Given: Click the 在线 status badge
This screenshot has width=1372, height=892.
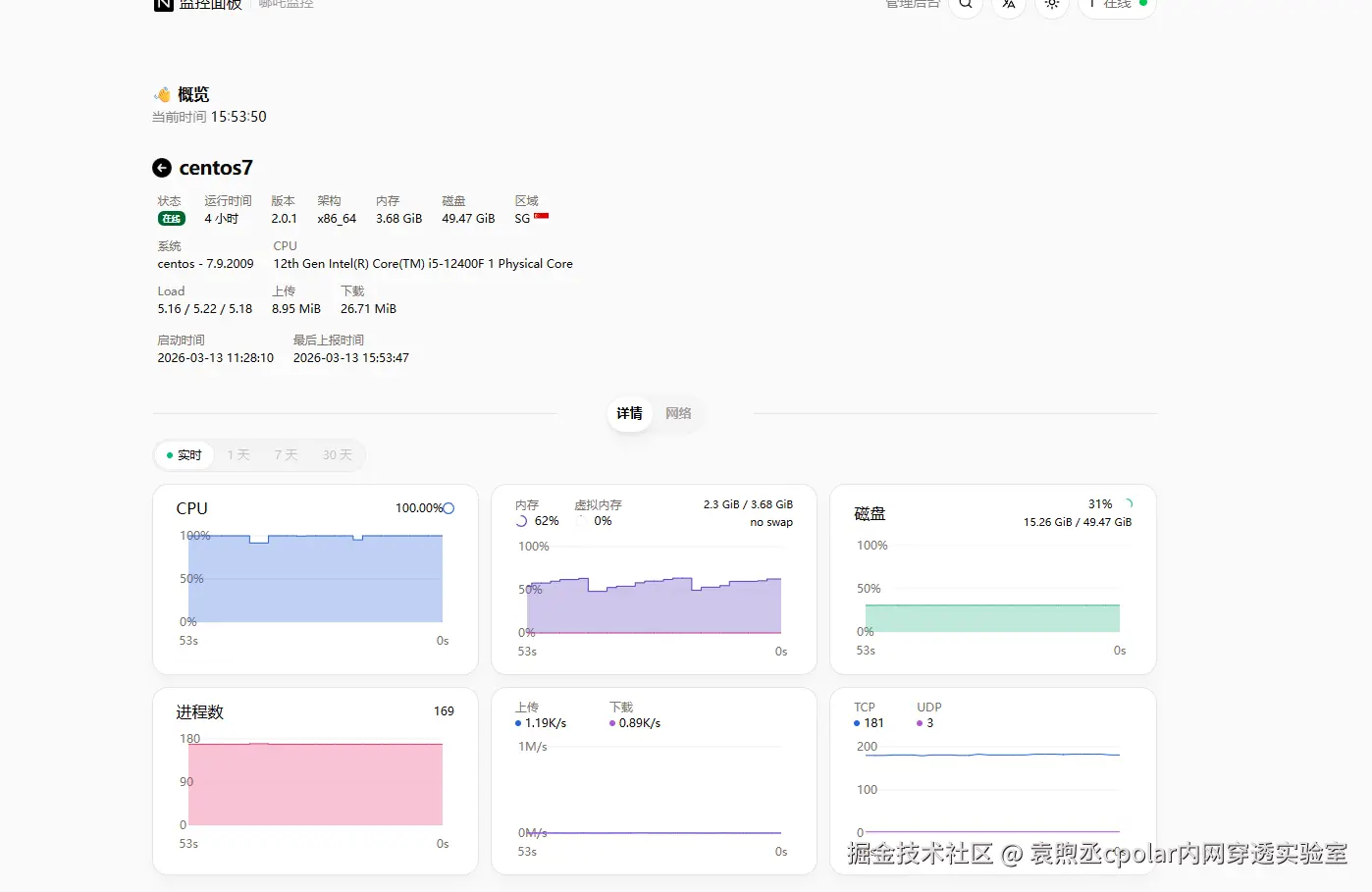Looking at the screenshot, I should point(172,219).
